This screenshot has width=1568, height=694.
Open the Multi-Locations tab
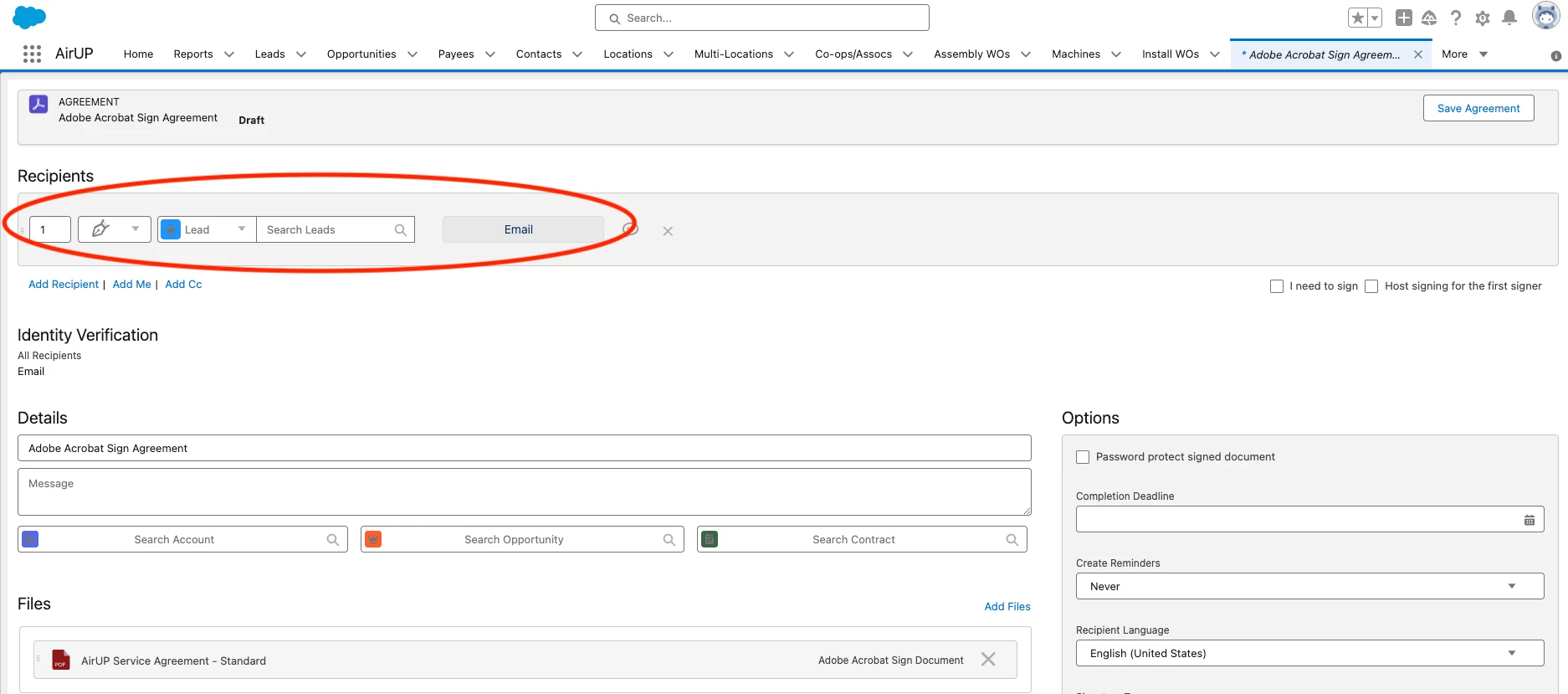(x=734, y=54)
